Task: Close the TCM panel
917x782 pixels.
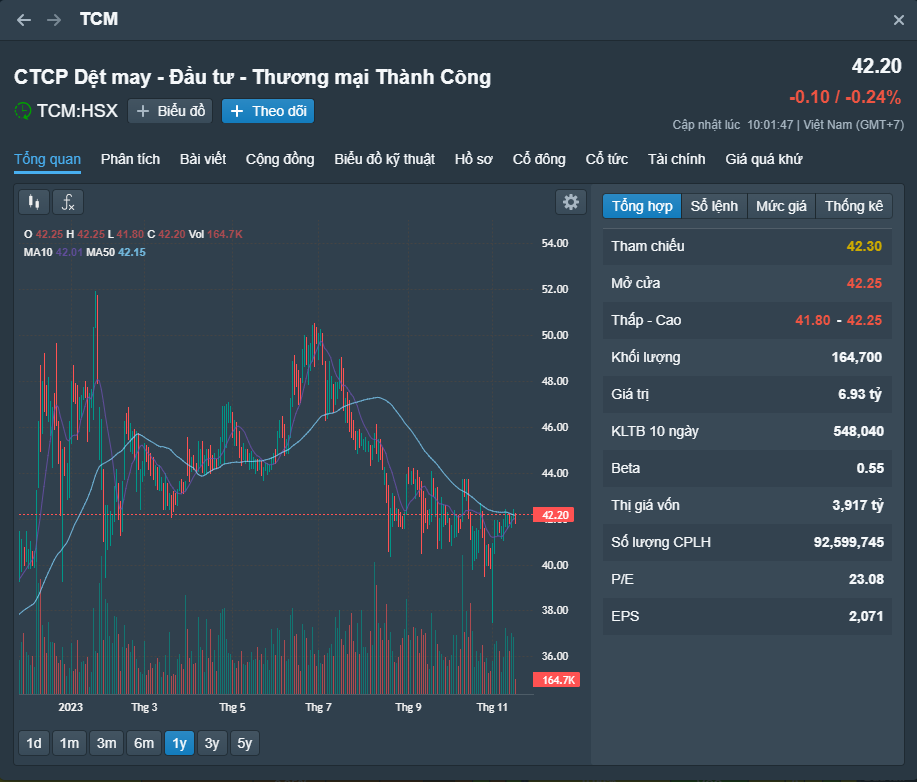Action: tap(899, 20)
